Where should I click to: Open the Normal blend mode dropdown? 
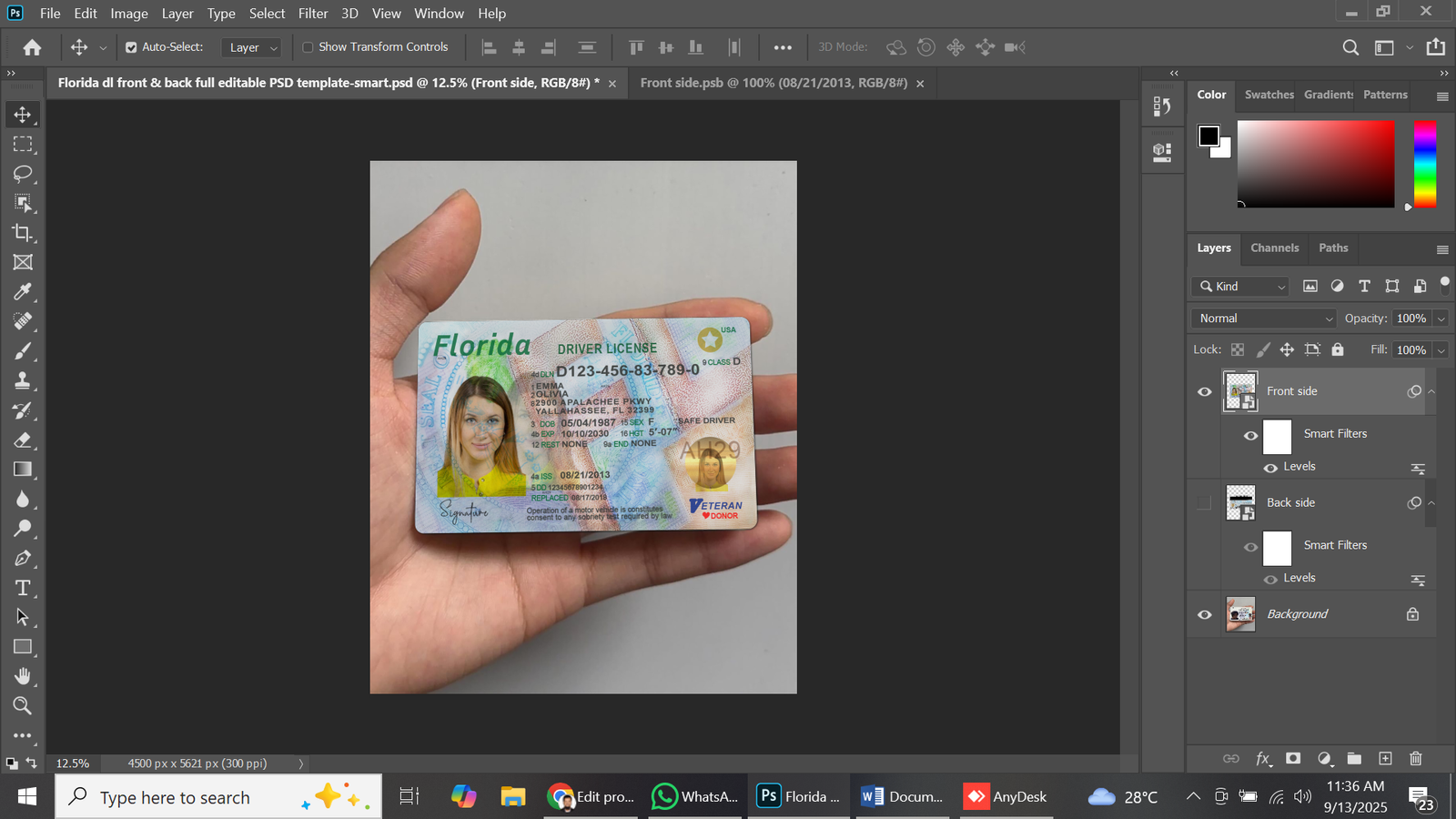(x=1263, y=318)
